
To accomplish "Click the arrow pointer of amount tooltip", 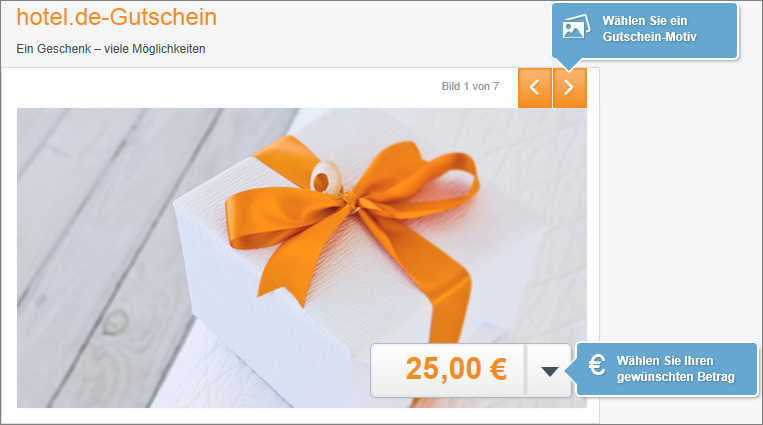I will point(570,371).
